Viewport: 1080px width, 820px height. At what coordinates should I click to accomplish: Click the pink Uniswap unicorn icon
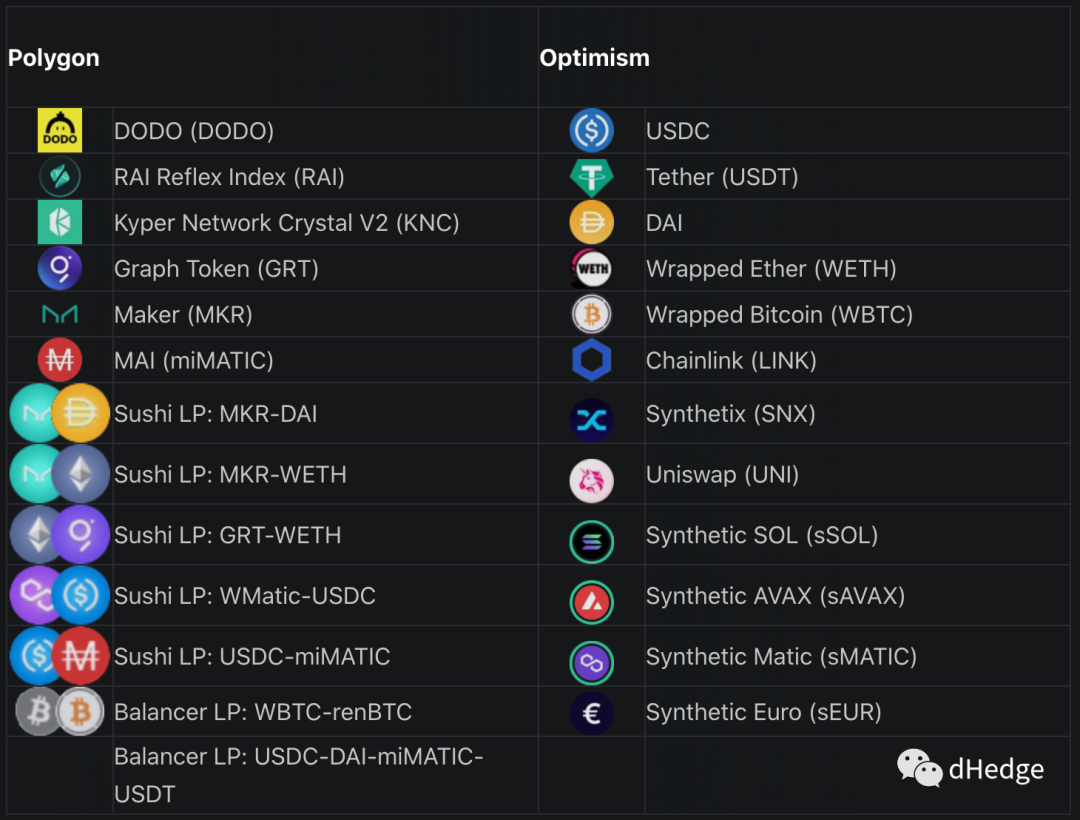coord(592,481)
